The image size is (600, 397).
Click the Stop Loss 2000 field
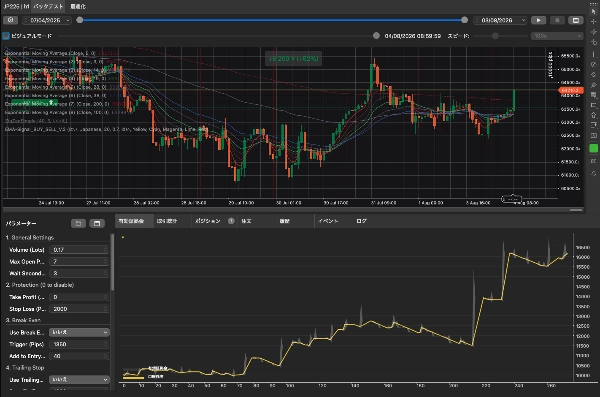tap(79, 309)
